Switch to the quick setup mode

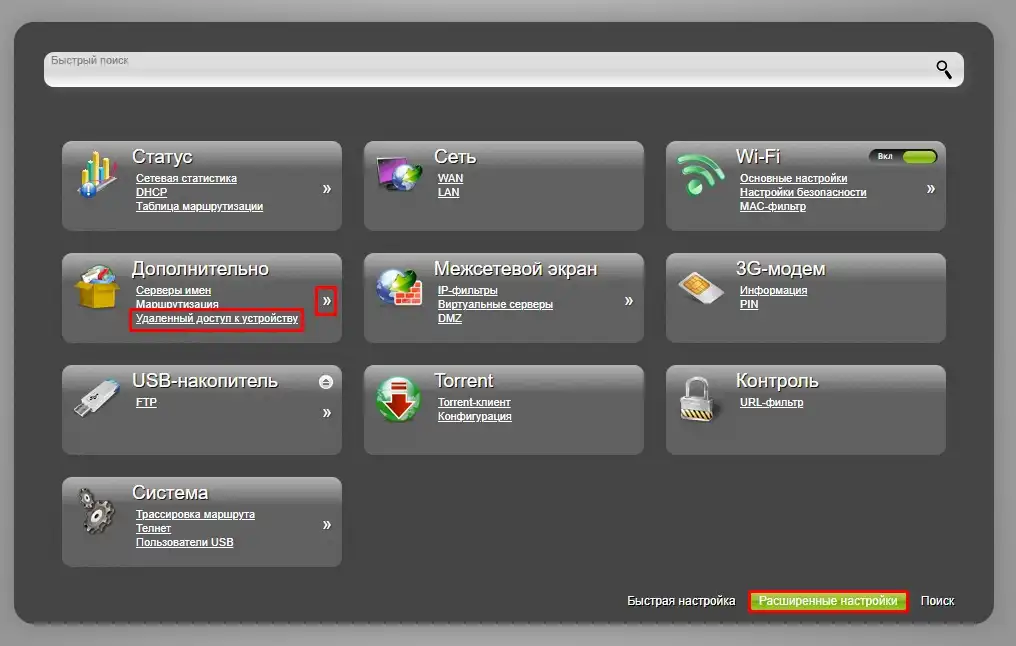tap(681, 601)
